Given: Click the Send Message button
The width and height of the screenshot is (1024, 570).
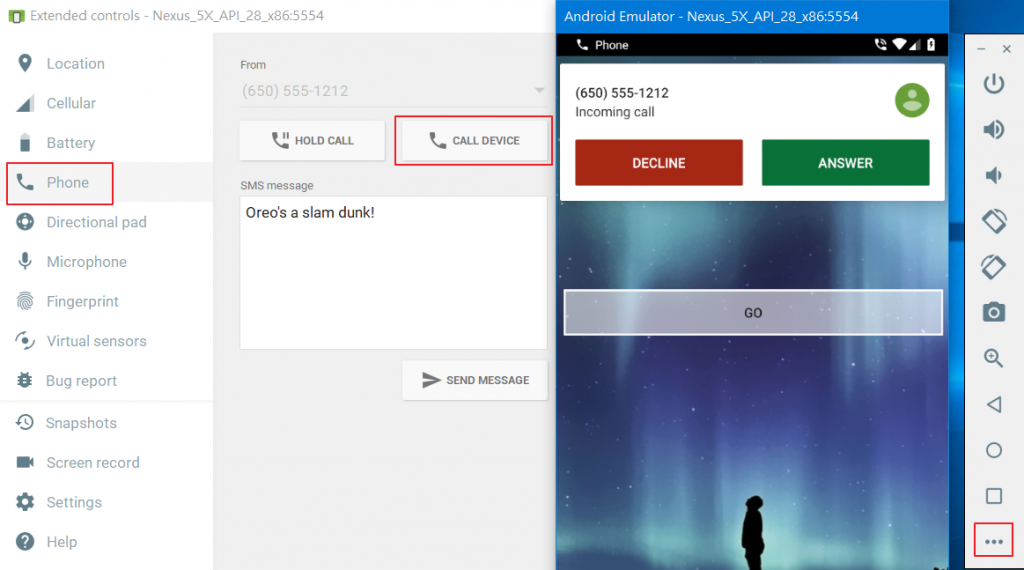Looking at the screenshot, I should tap(475, 380).
